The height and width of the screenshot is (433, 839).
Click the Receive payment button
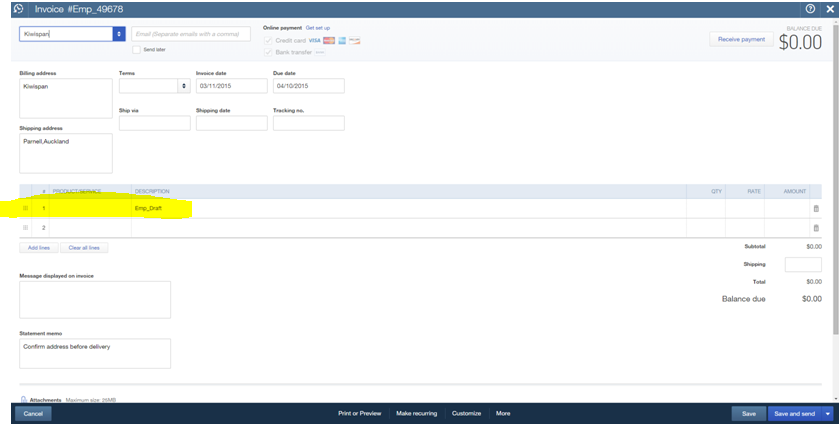pyautogui.click(x=741, y=39)
